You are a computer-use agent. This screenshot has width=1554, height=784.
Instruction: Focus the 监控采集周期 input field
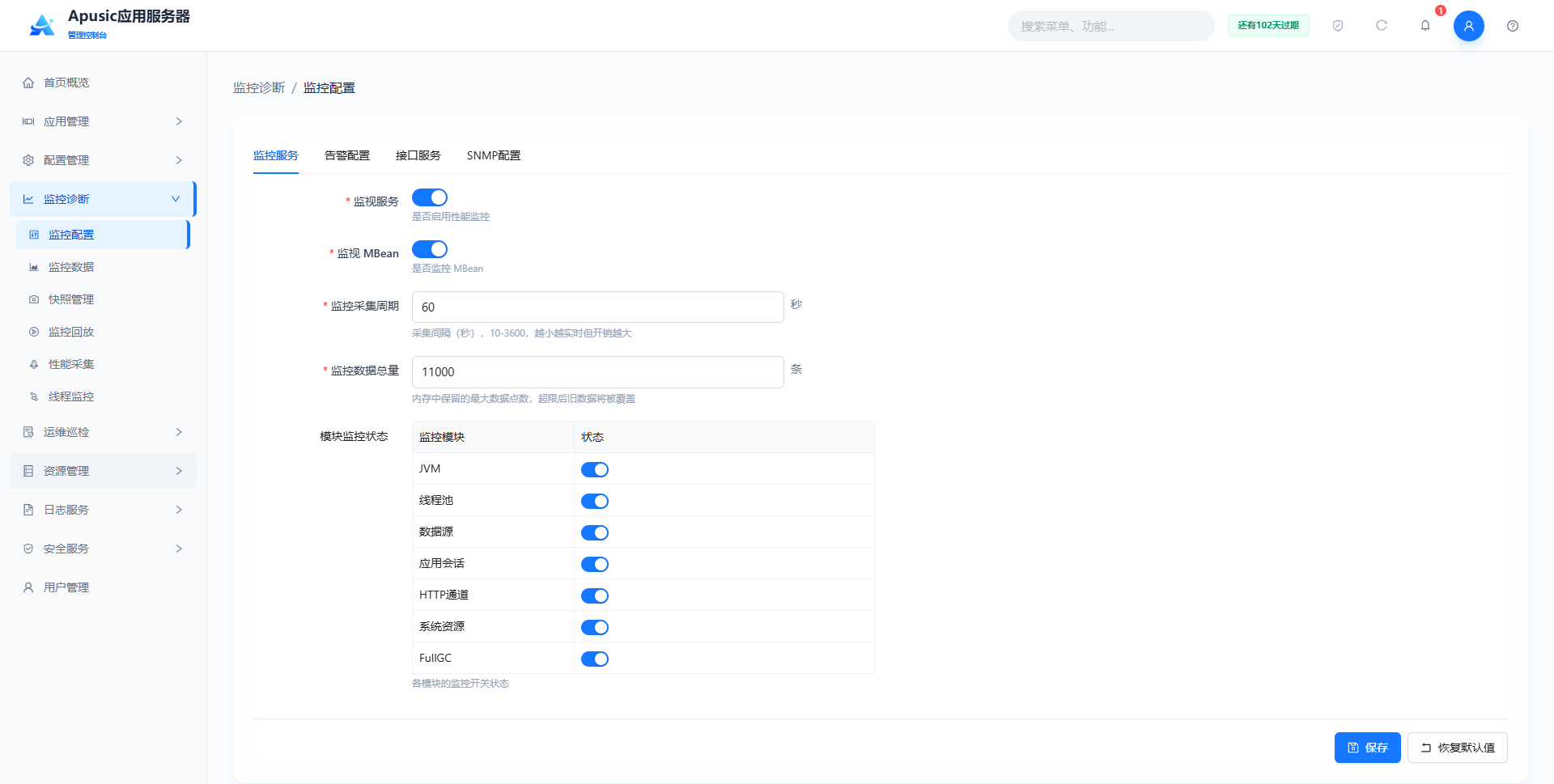click(x=598, y=307)
